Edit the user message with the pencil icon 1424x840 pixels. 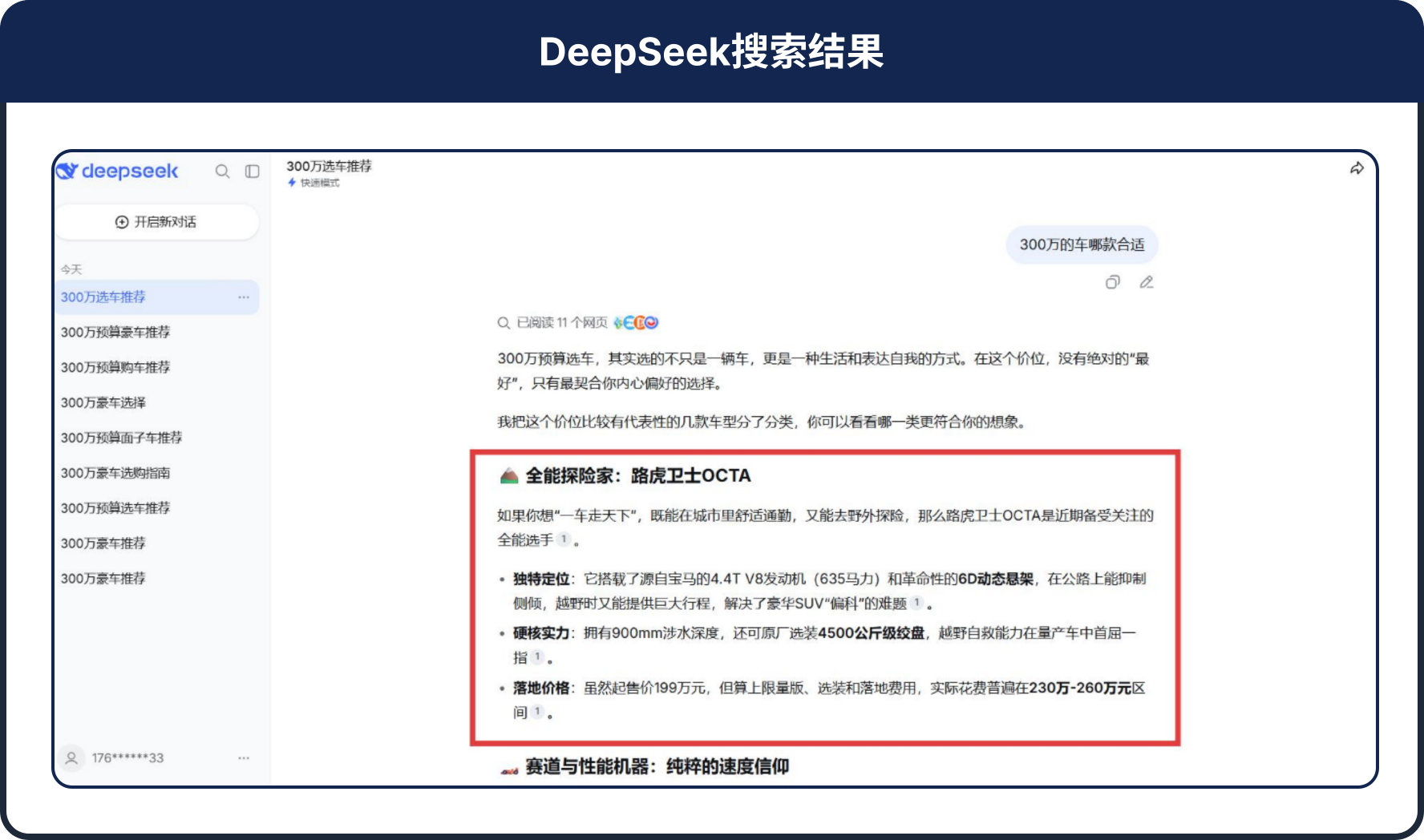coord(1147,282)
